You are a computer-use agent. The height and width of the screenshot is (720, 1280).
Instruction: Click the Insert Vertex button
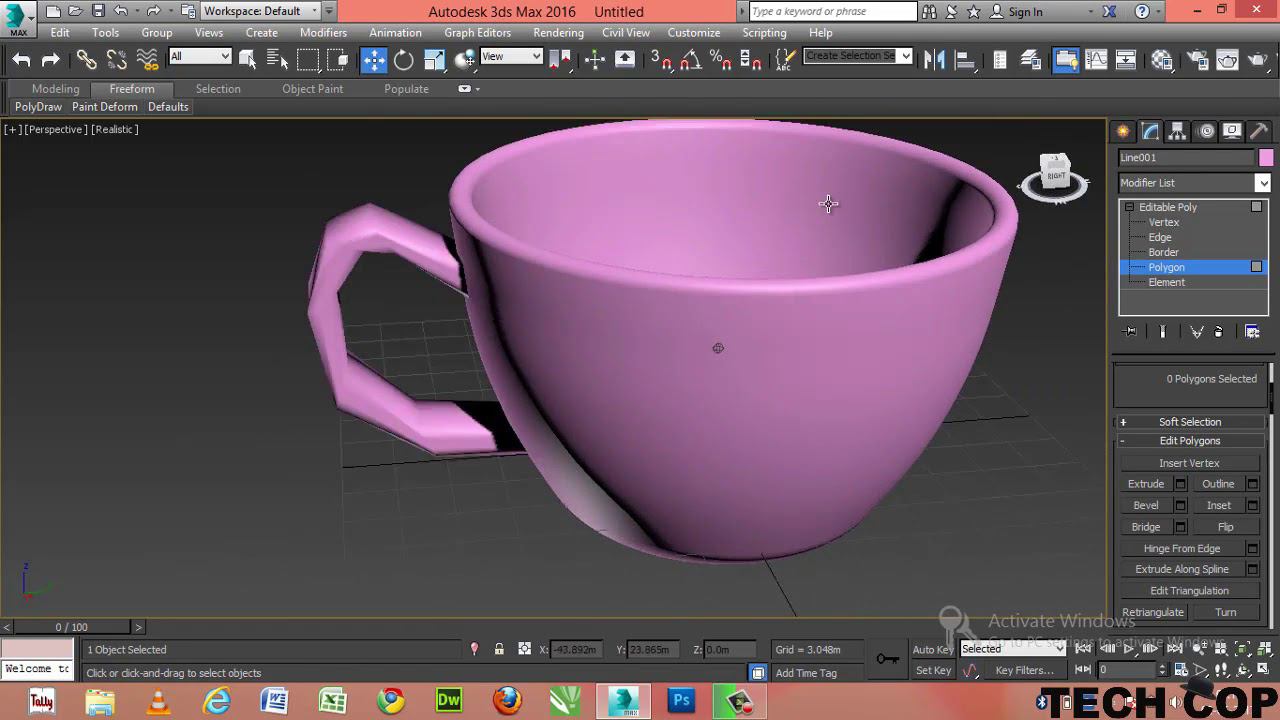(1189, 464)
